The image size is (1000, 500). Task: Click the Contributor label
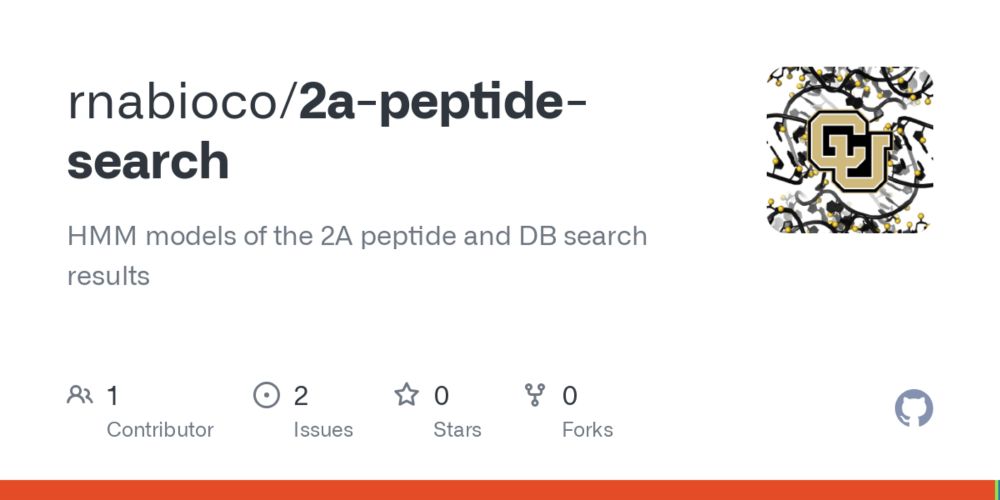tap(160, 430)
